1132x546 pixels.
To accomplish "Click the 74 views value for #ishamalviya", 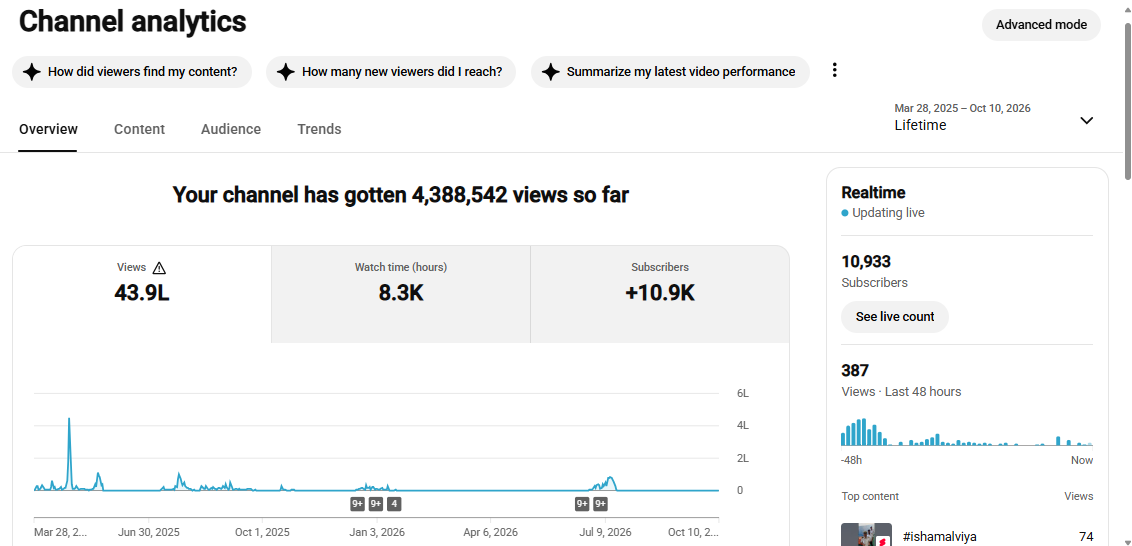I will pos(1086,537).
